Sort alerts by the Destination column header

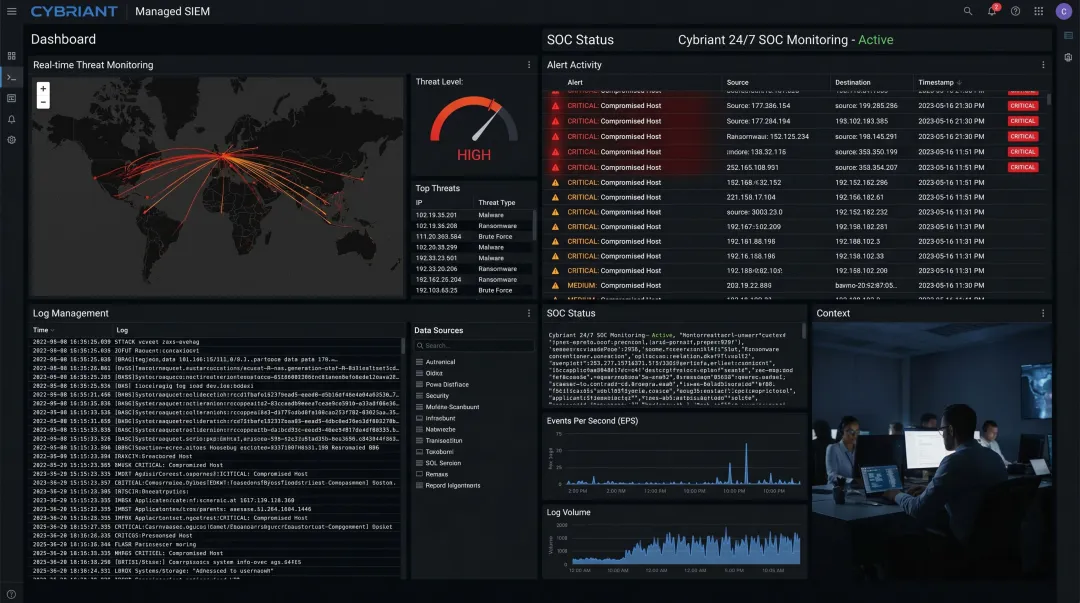[x=853, y=83]
